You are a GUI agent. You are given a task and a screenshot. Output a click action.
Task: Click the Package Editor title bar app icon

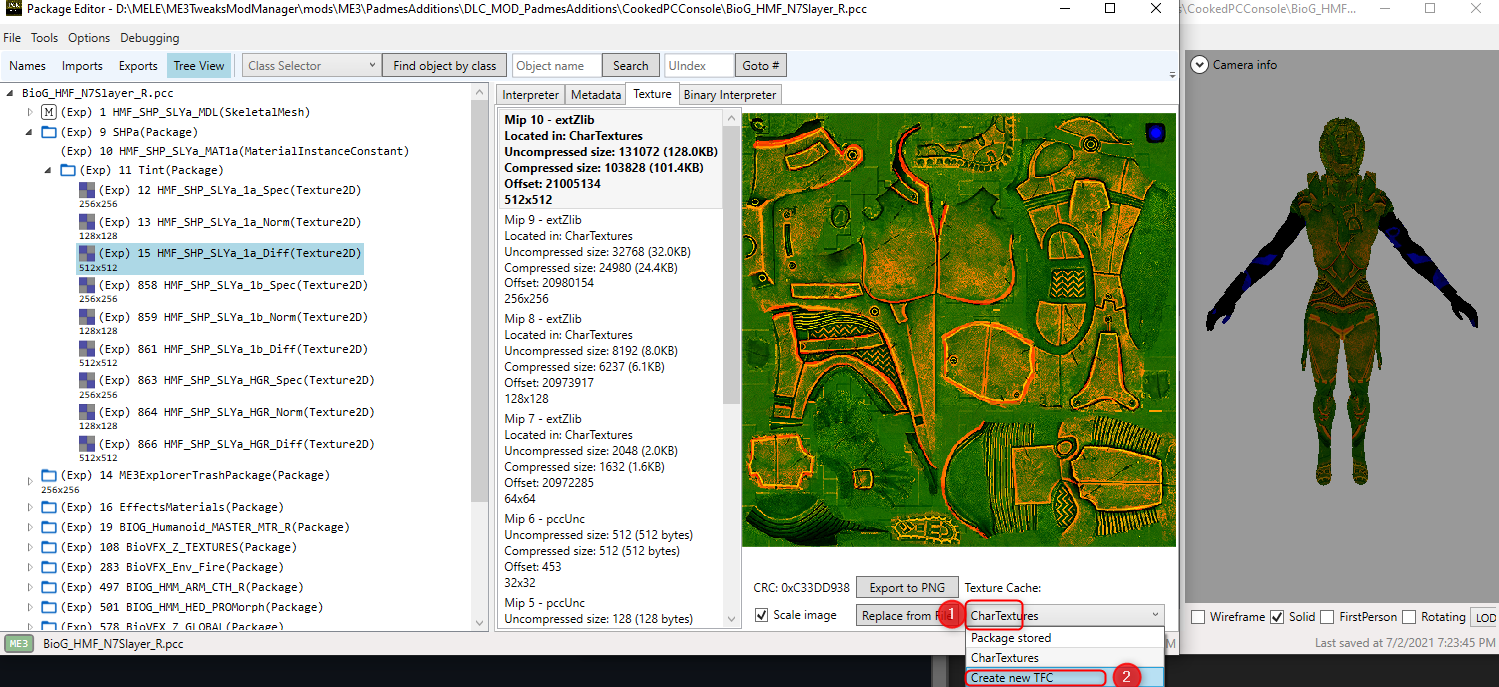[13, 9]
